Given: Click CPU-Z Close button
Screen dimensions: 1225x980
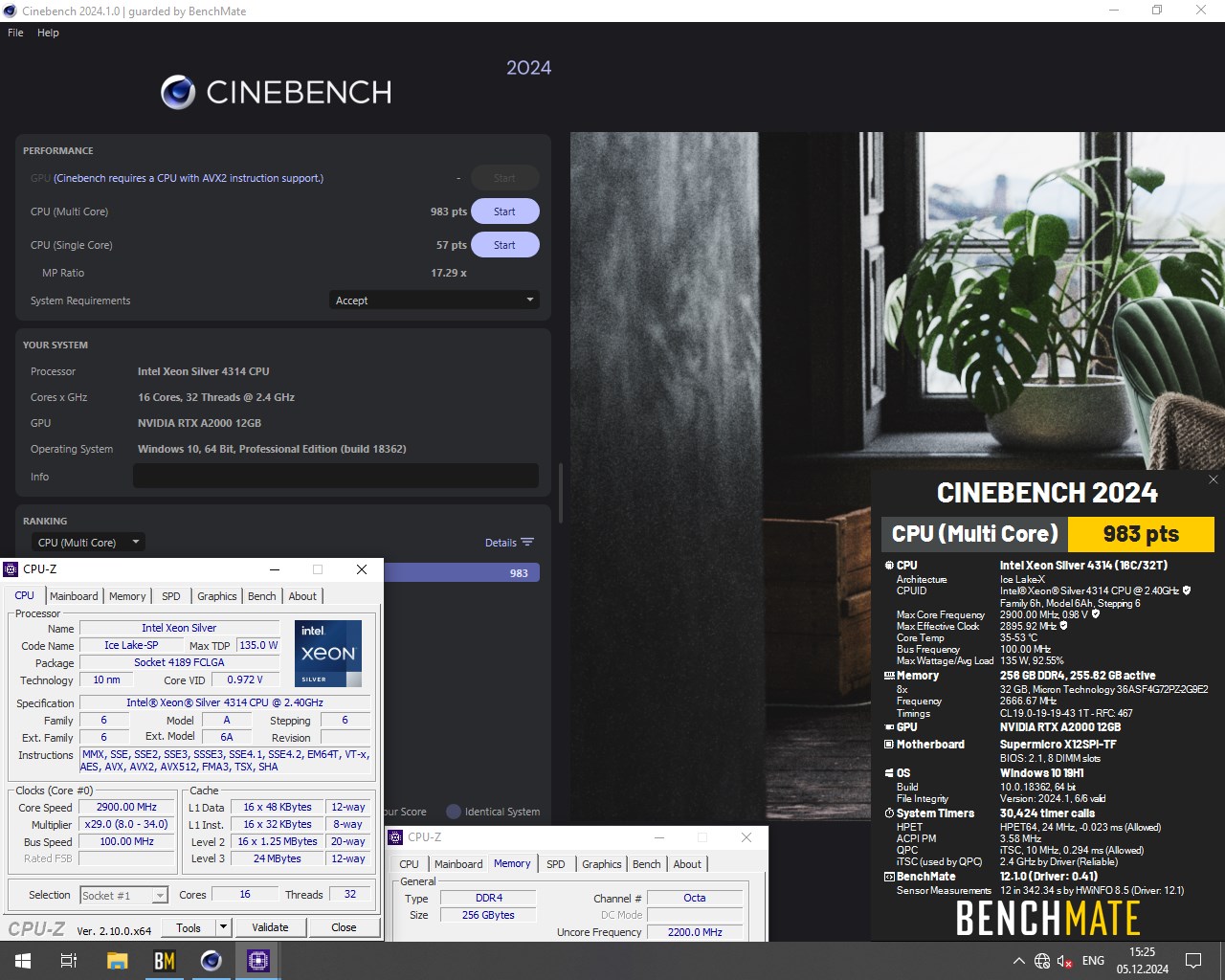Looking at the screenshot, I should [x=344, y=927].
